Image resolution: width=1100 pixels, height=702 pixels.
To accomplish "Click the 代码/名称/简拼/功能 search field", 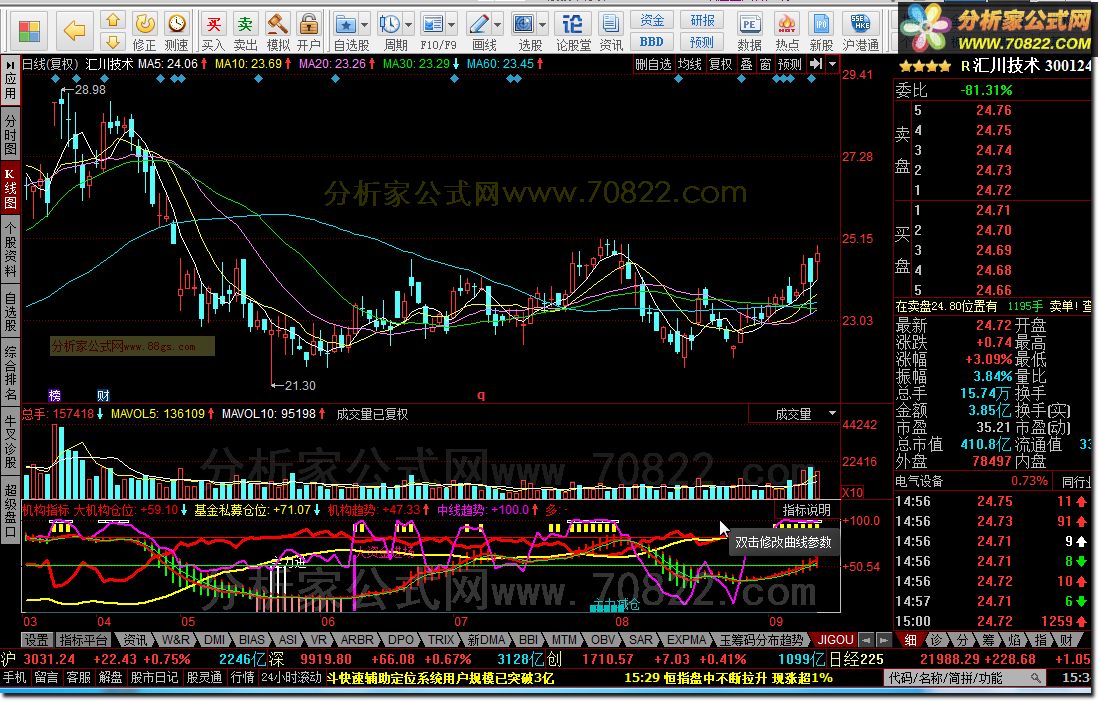I will (965, 678).
